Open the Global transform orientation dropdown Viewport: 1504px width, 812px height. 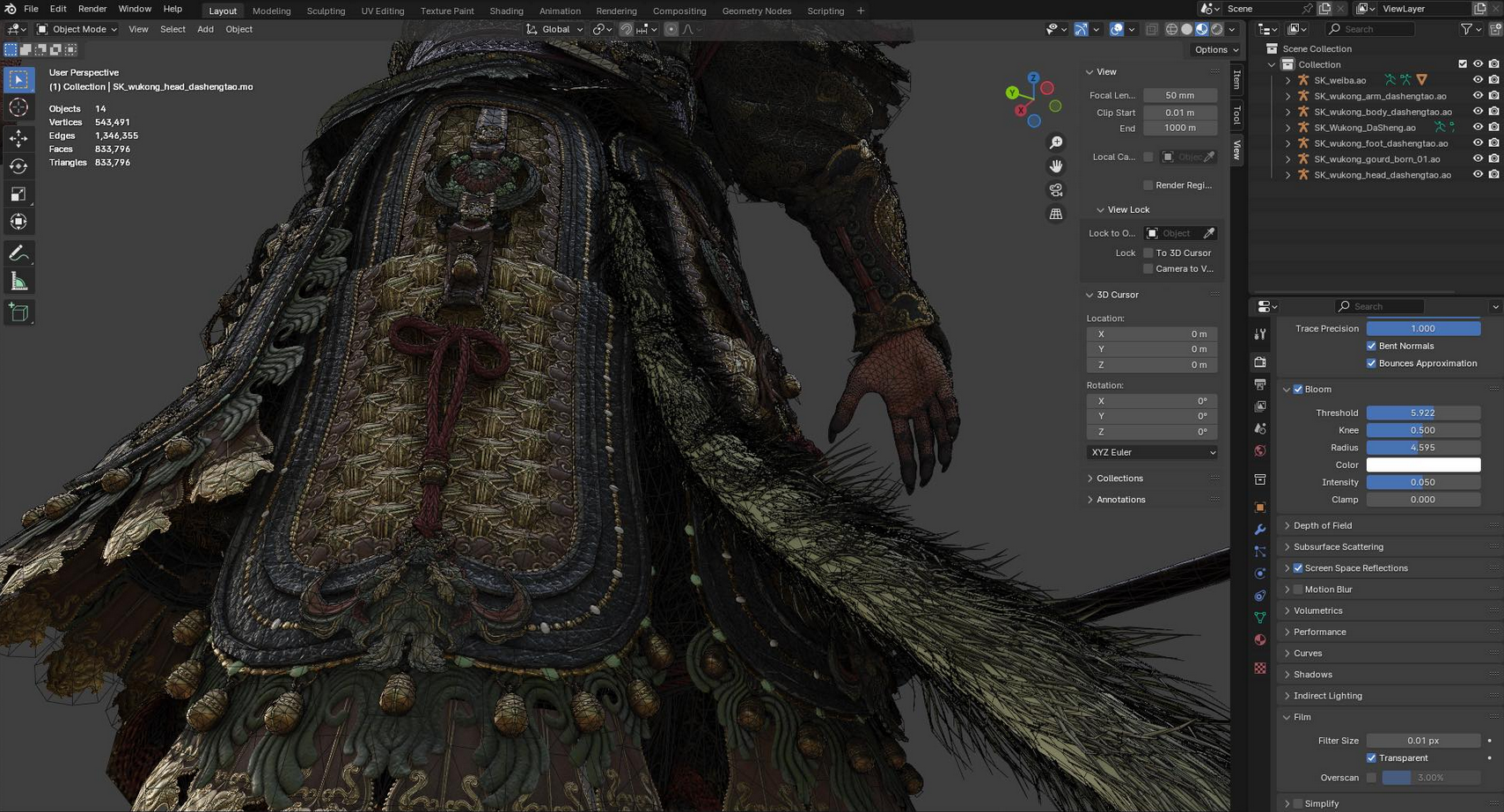point(555,29)
